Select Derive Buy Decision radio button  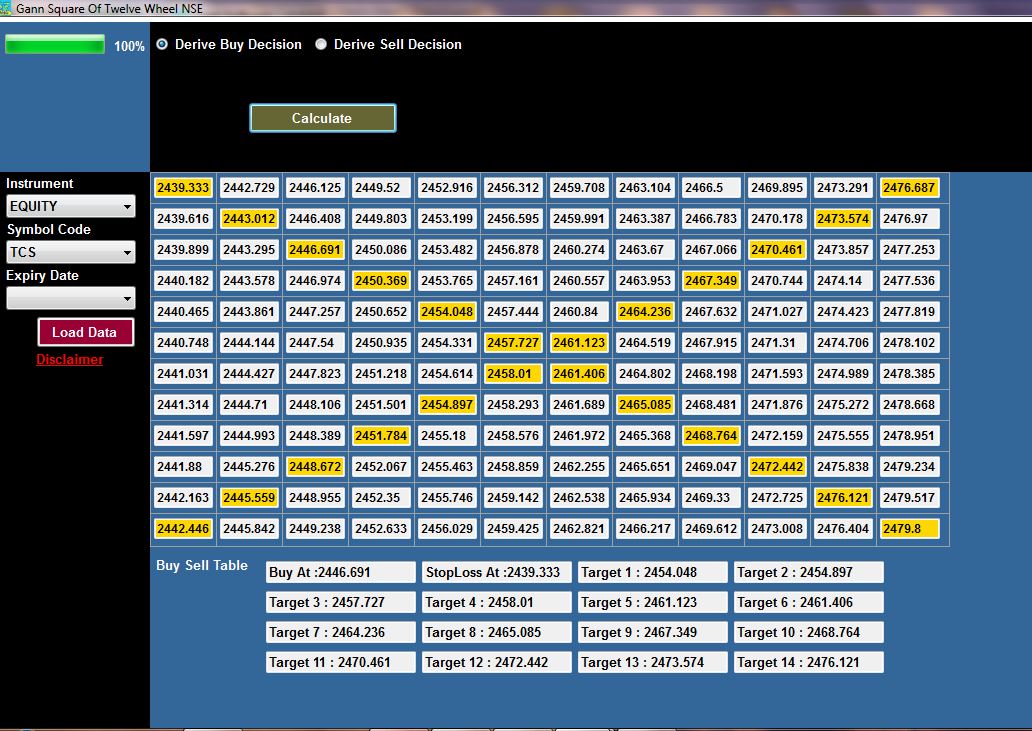coord(162,45)
